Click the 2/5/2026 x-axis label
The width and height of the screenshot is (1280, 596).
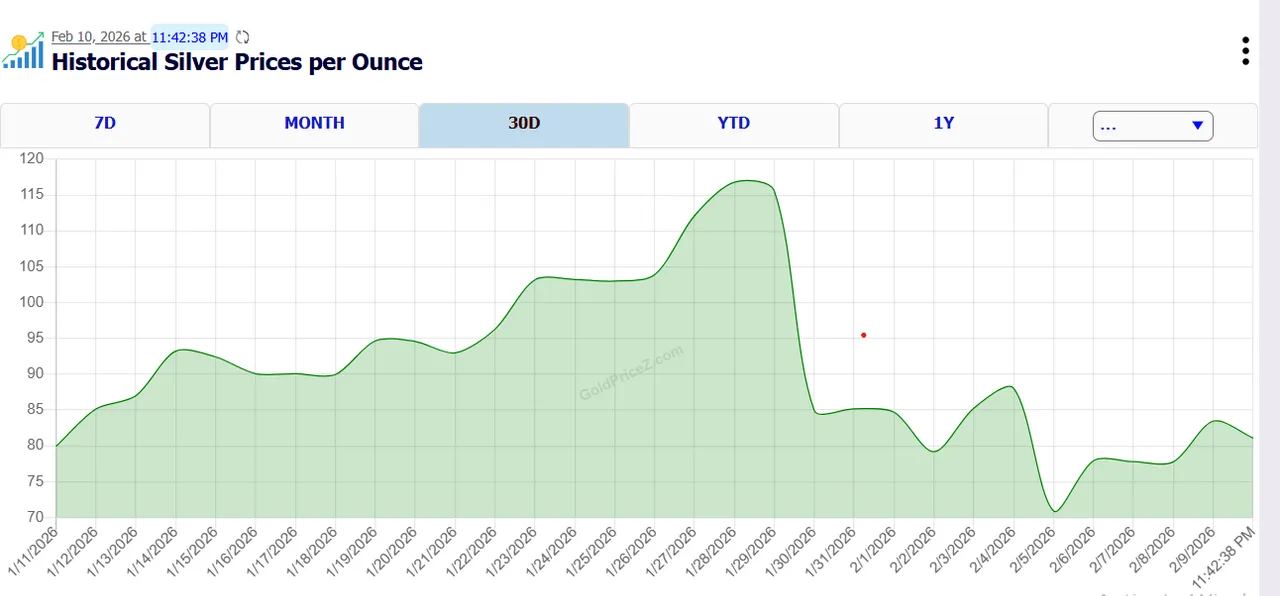(1034, 550)
